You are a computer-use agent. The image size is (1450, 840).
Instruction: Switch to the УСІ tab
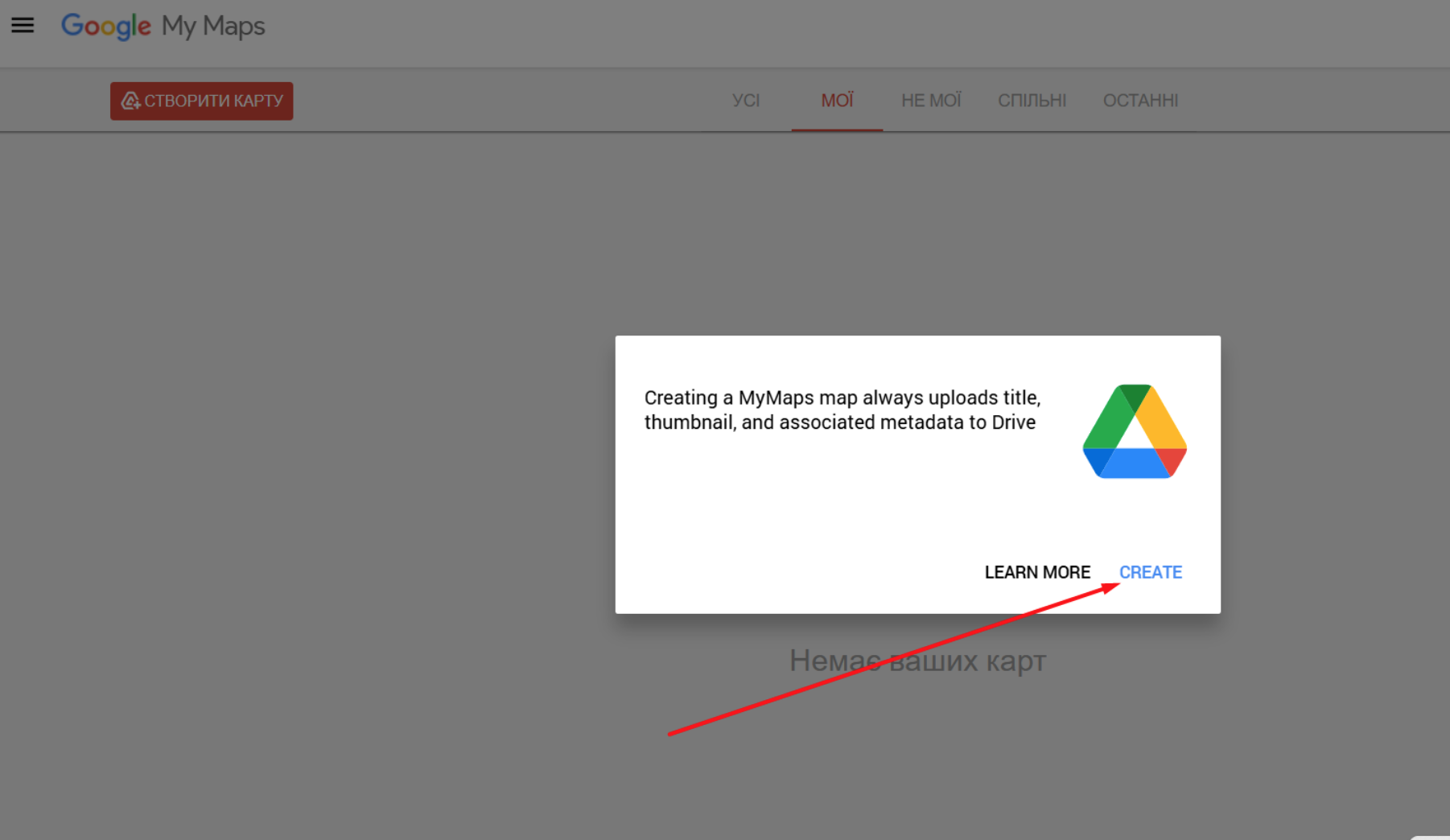746,101
